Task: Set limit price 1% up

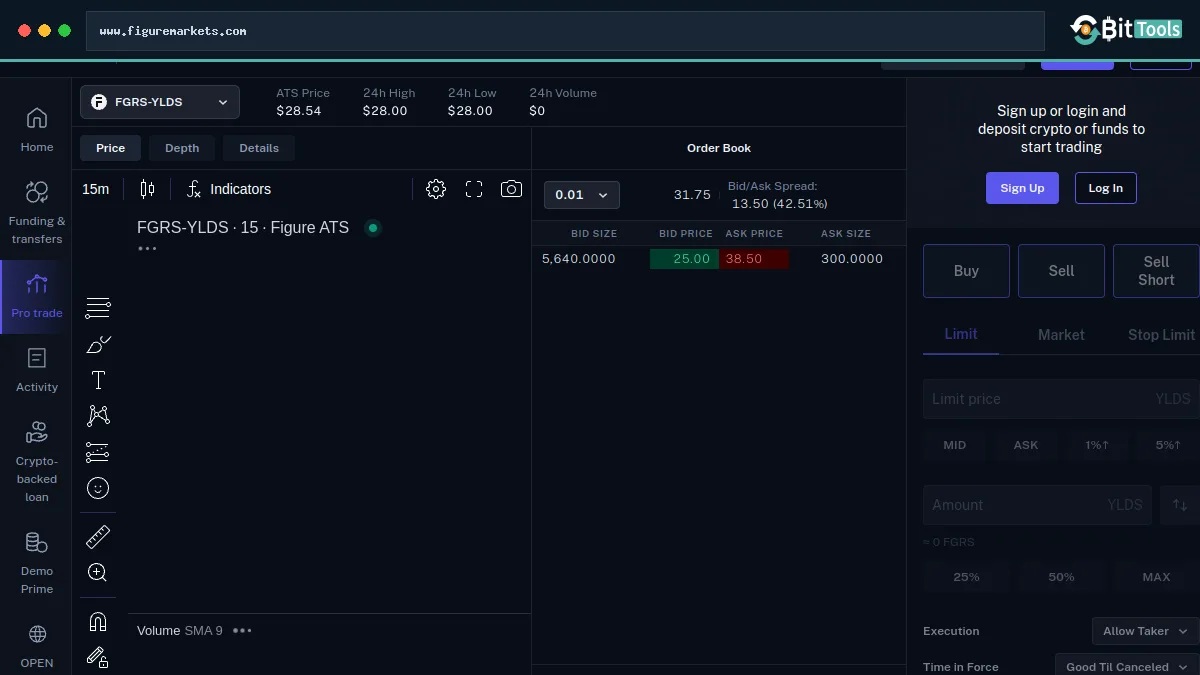Action: pos(1097,445)
